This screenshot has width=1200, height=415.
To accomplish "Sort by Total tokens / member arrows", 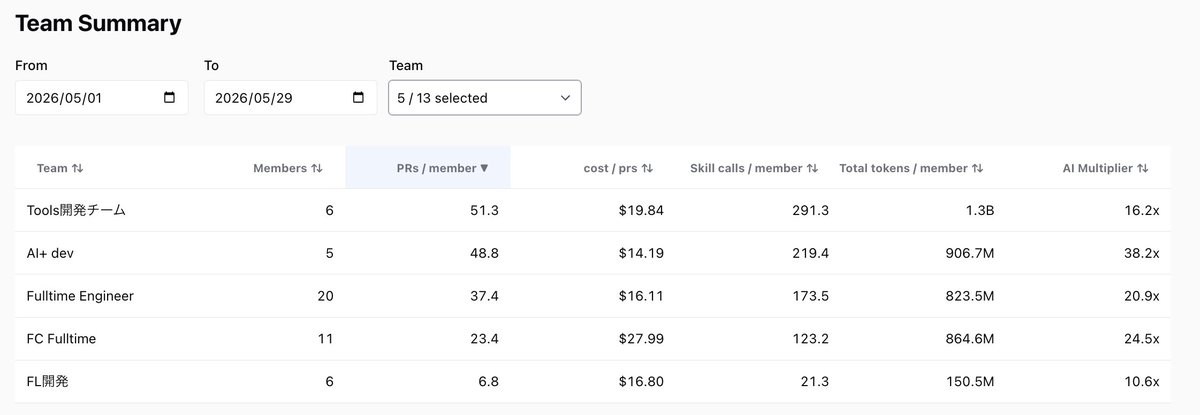I will point(977,168).
